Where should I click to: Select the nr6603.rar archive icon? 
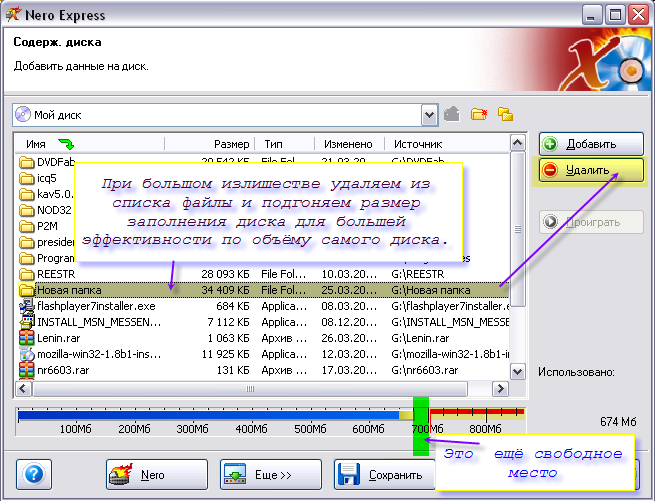click(x=27, y=370)
